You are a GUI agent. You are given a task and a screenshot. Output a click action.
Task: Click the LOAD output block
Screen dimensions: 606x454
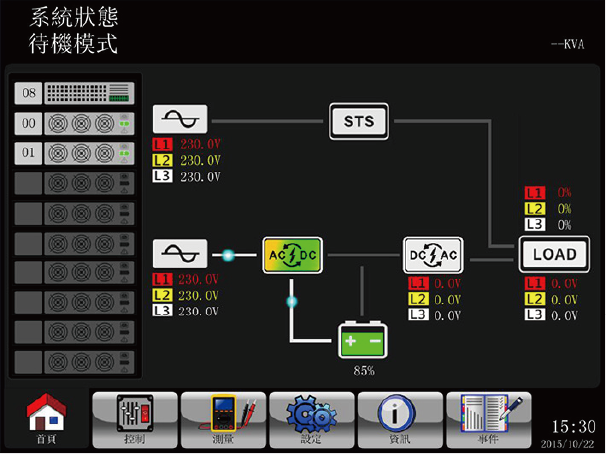tap(553, 254)
